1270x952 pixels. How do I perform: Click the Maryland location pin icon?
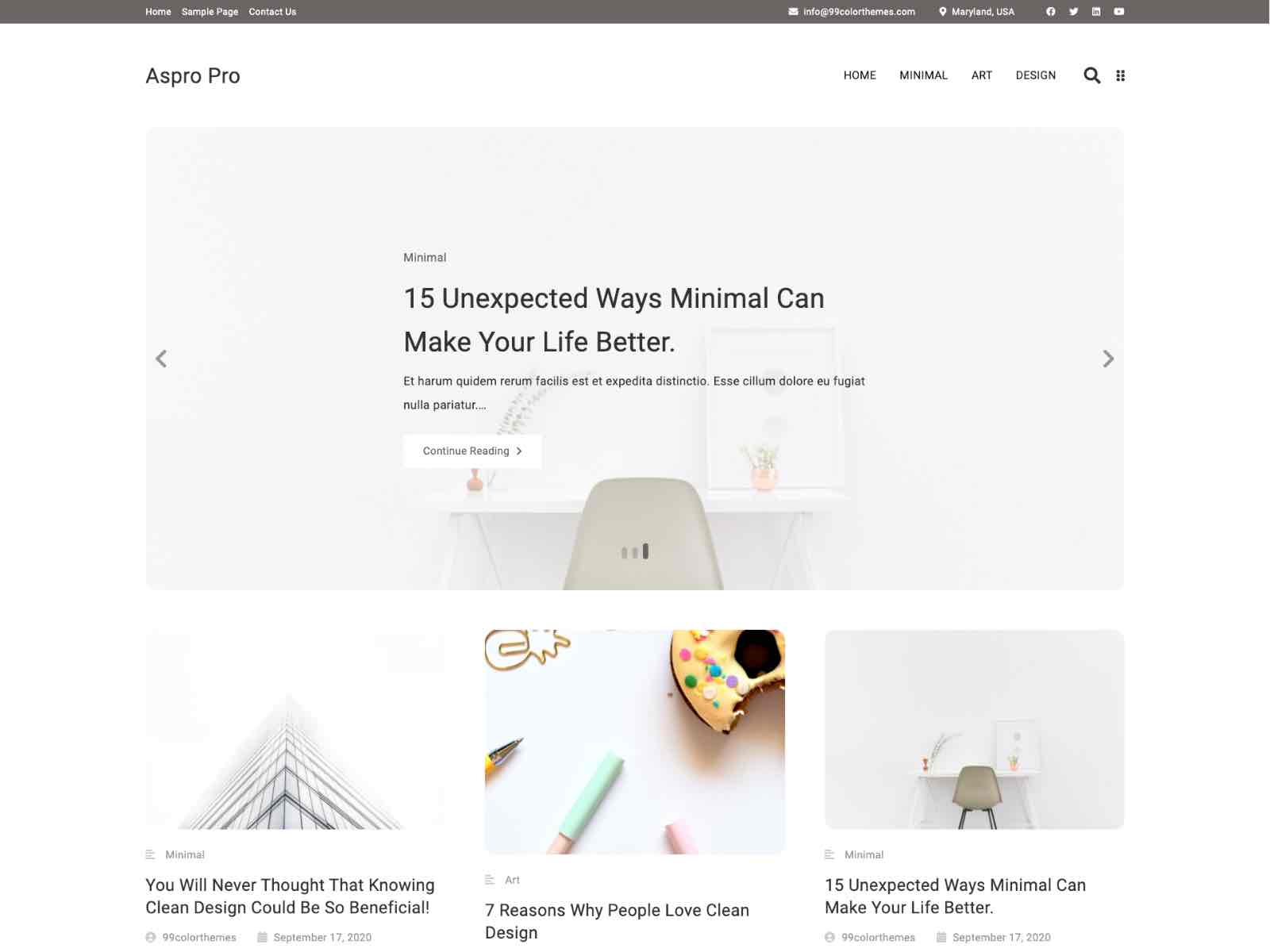(x=943, y=12)
